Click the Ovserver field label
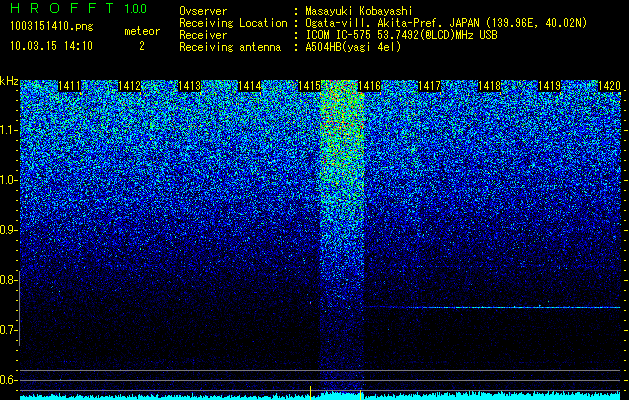This screenshot has width=629, height=400. (x=203, y=11)
